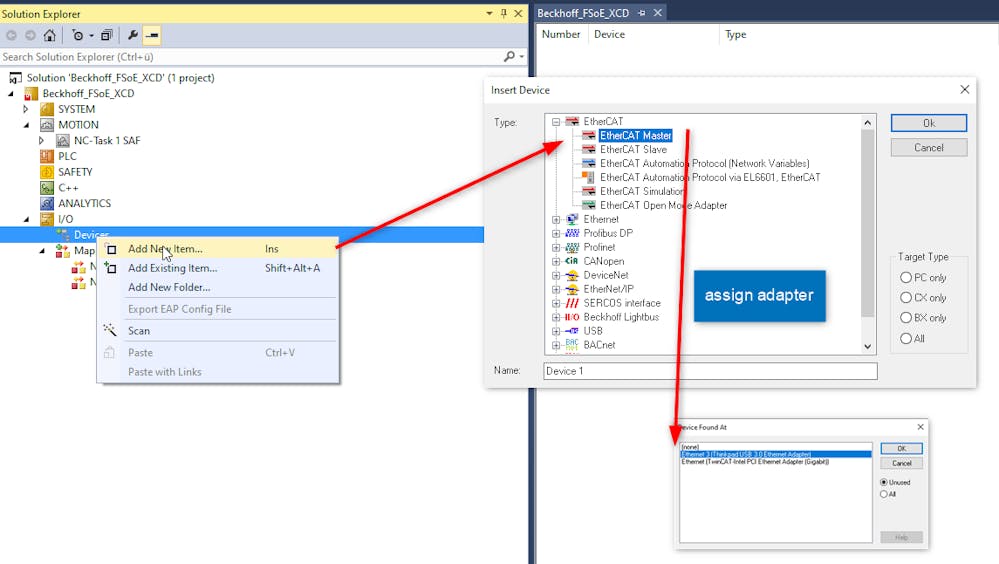Click the Type column header
The image size is (999, 564).
coord(735,34)
